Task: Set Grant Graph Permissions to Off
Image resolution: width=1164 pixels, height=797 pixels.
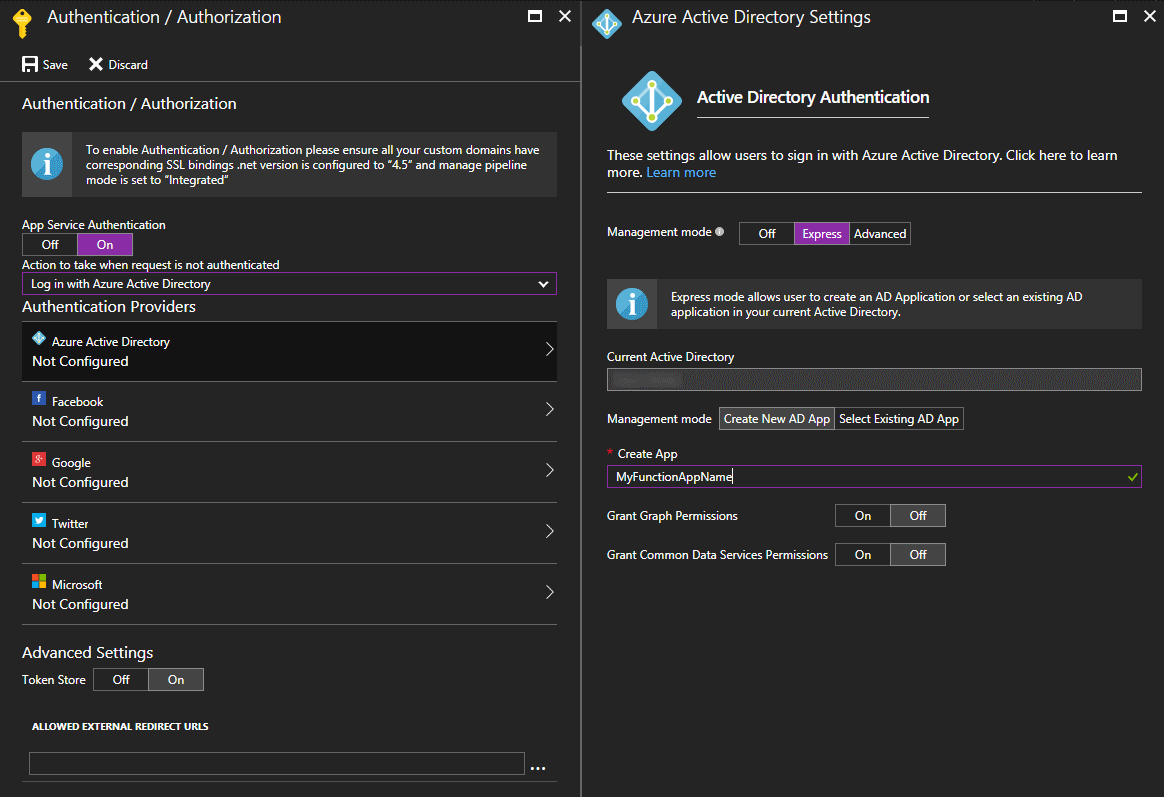Action: pyautogui.click(x=918, y=516)
